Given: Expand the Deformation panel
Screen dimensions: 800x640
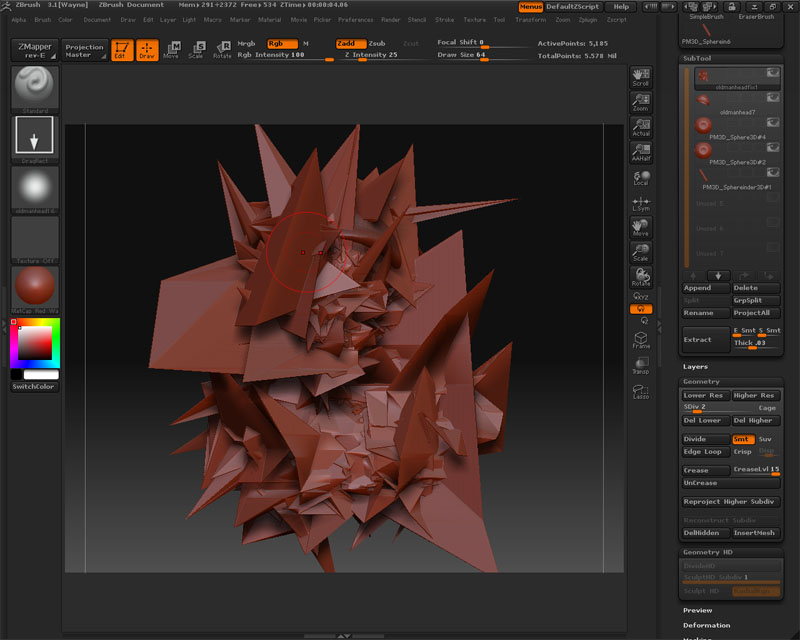Looking at the screenshot, I should [x=708, y=624].
